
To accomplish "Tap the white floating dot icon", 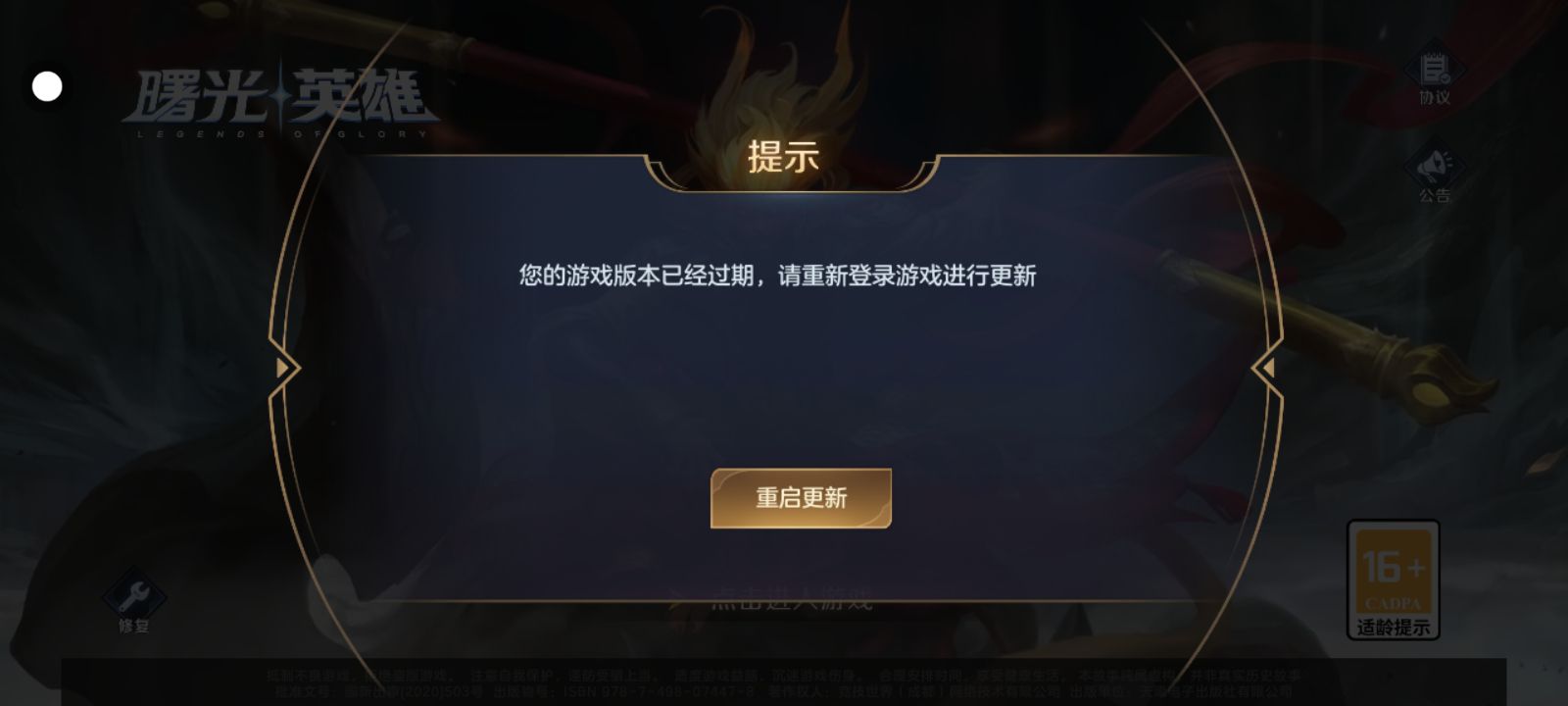I will [x=47, y=86].
